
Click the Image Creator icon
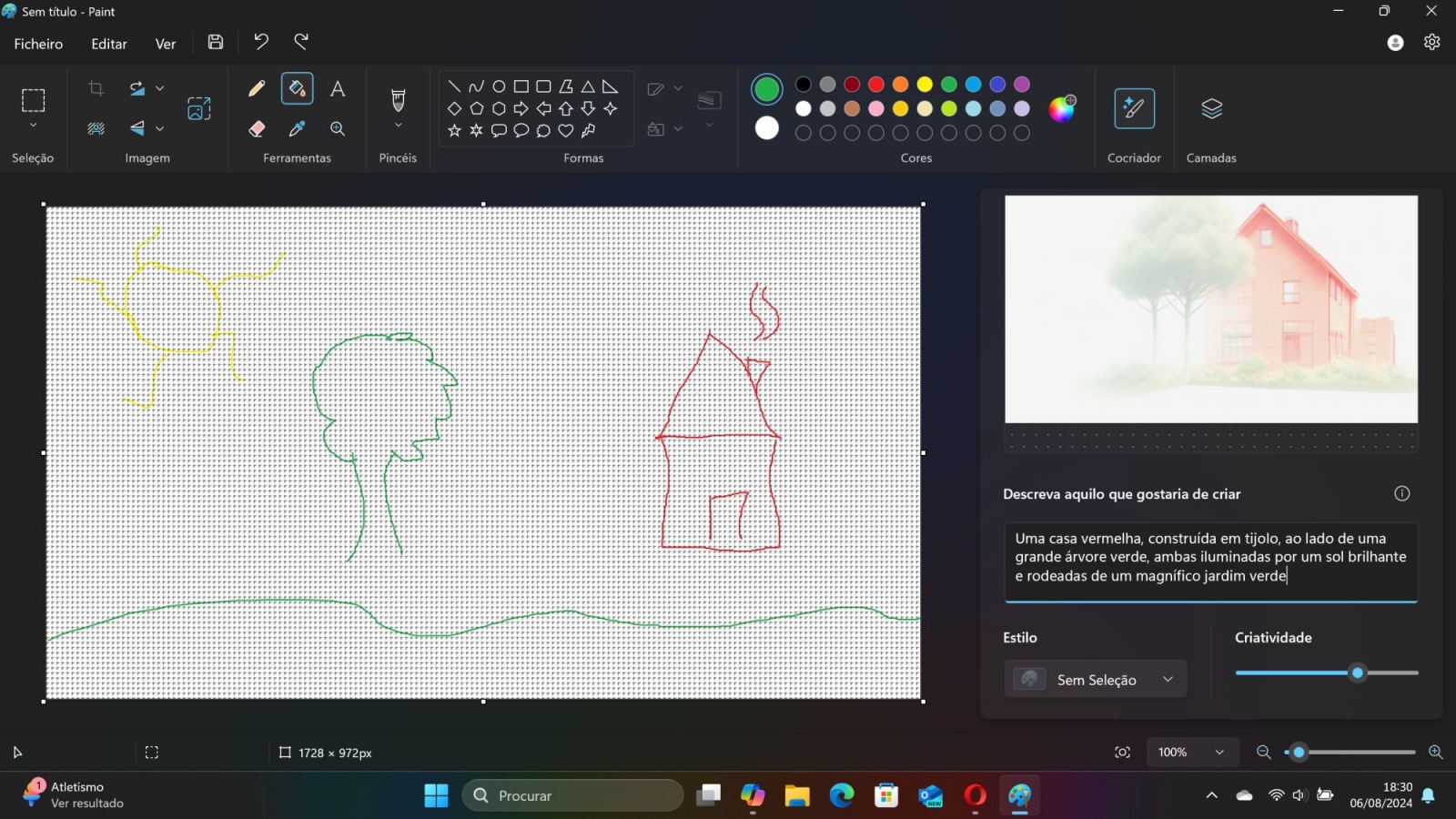pos(199,108)
